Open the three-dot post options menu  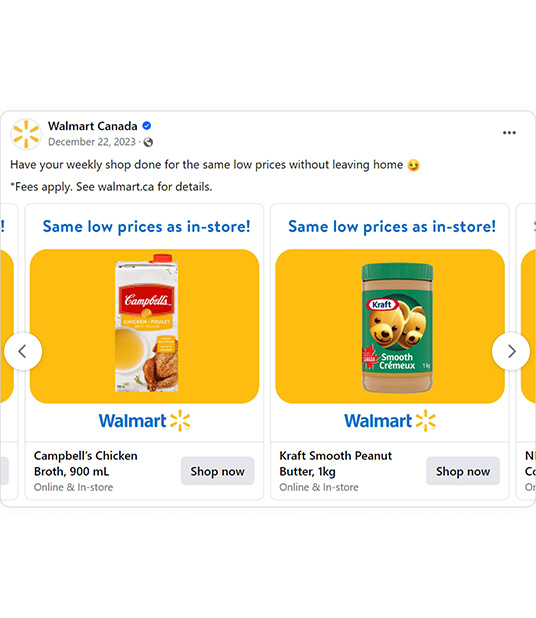click(x=509, y=133)
